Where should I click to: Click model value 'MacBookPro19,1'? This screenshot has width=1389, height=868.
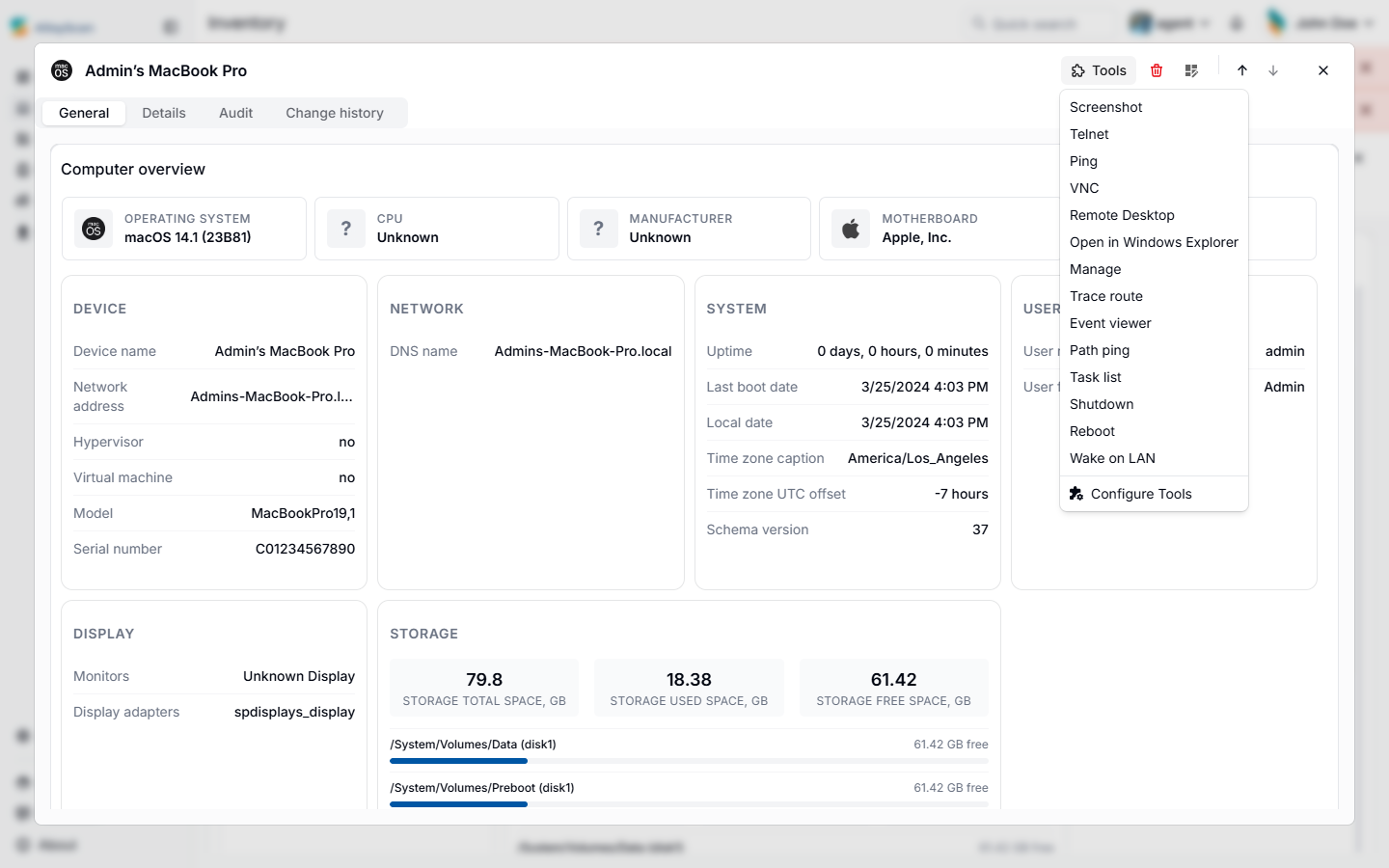[303, 513]
